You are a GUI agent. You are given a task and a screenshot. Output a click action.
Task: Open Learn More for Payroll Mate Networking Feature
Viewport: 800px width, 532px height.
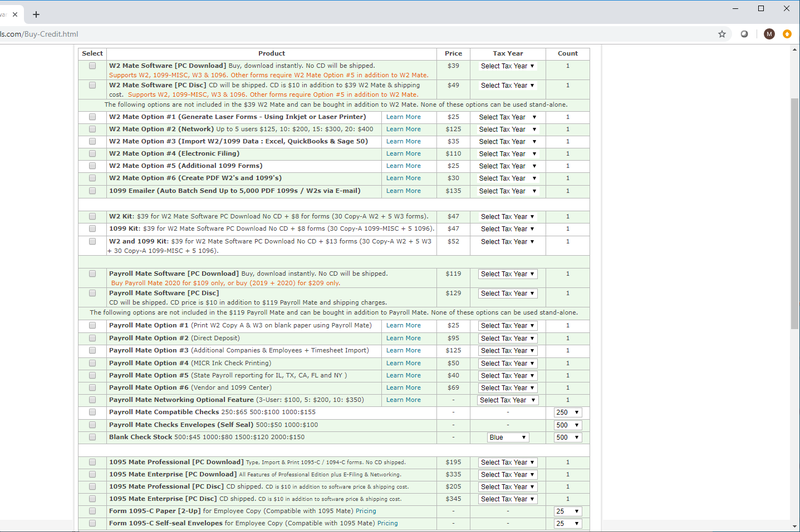click(x=404, y=400)
